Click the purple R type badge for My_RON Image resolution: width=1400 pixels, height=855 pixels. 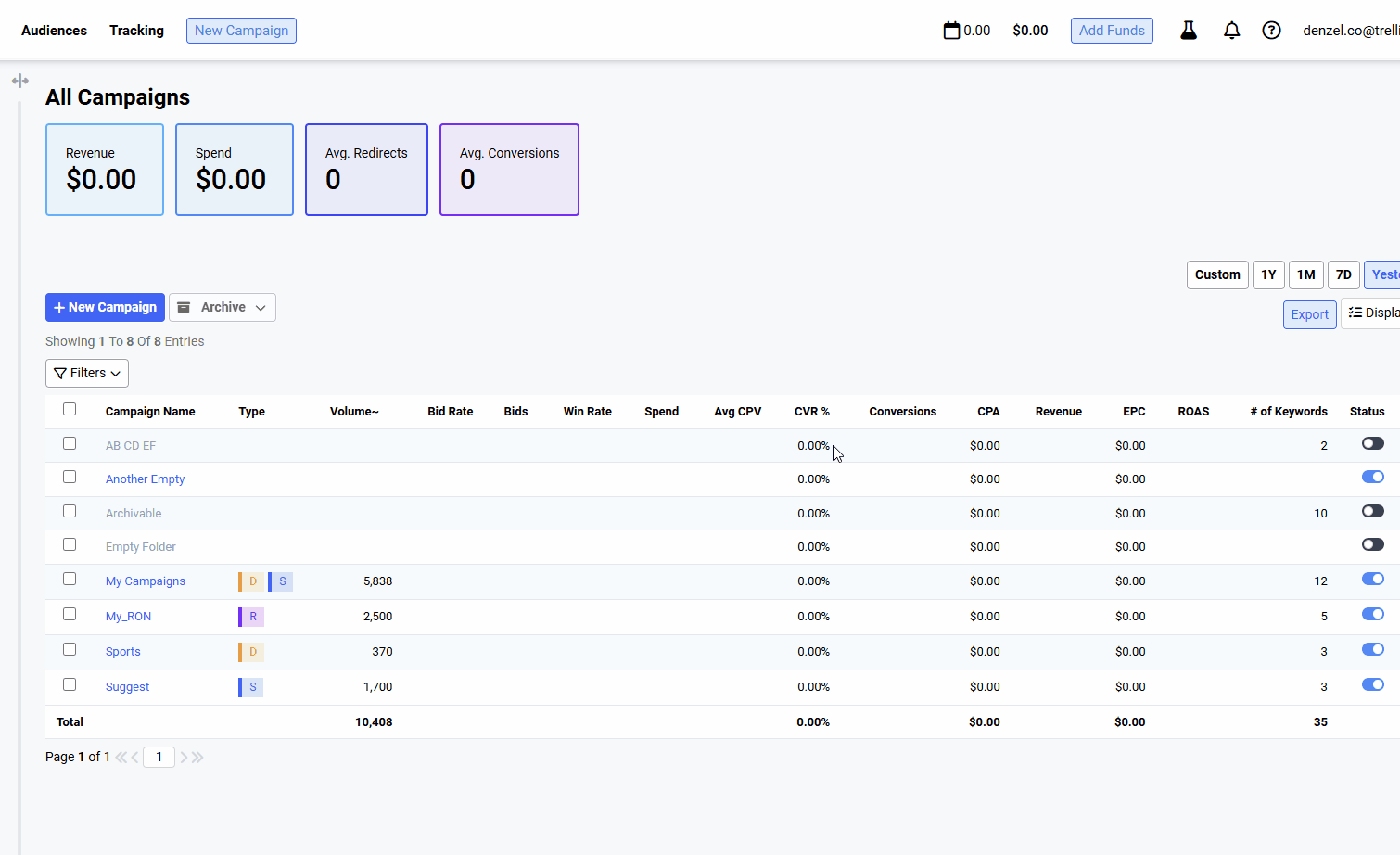(x=252, y=617)
